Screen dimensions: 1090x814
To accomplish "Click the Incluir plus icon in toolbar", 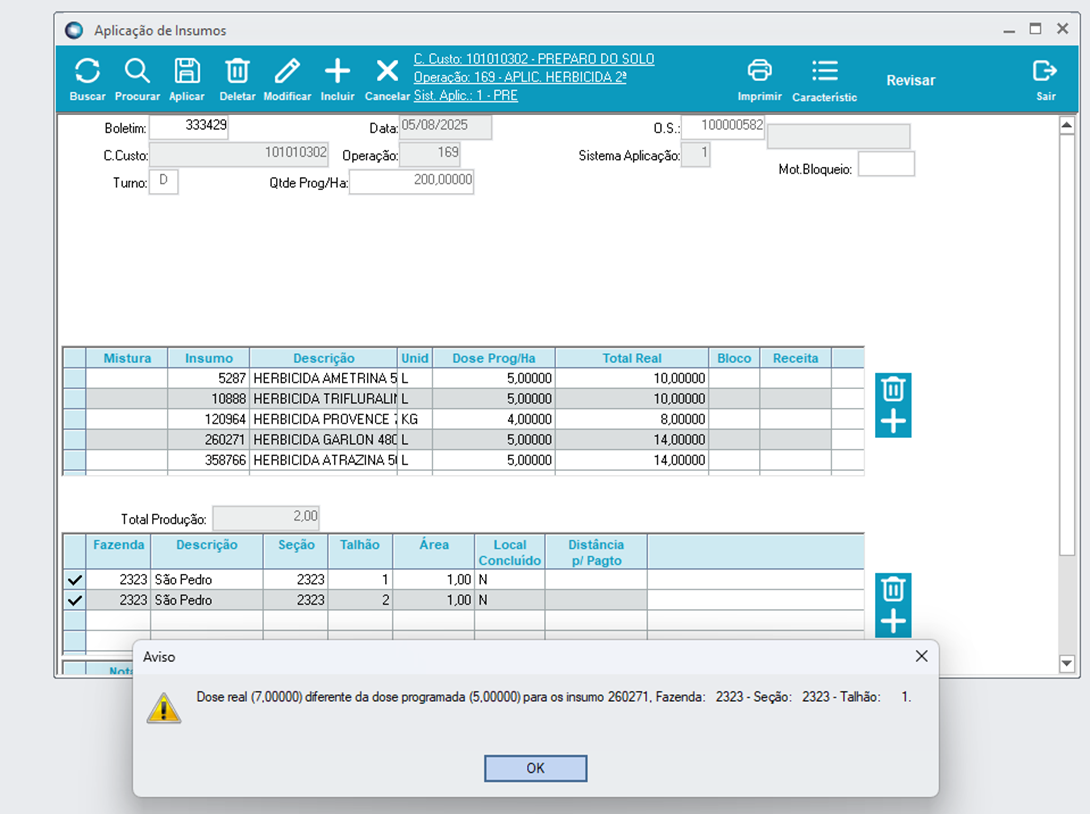I will pos(337,71).
